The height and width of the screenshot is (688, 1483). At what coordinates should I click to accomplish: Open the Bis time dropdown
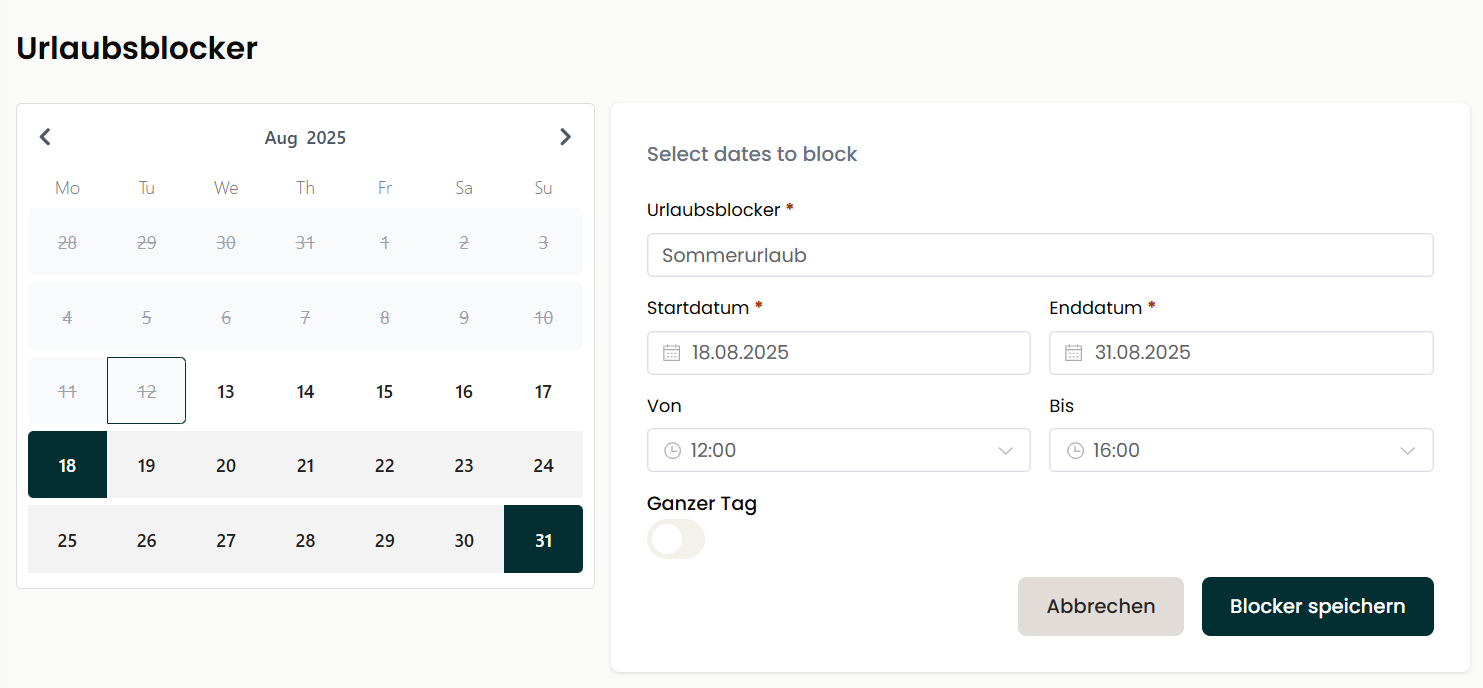tap(1241, 450)
